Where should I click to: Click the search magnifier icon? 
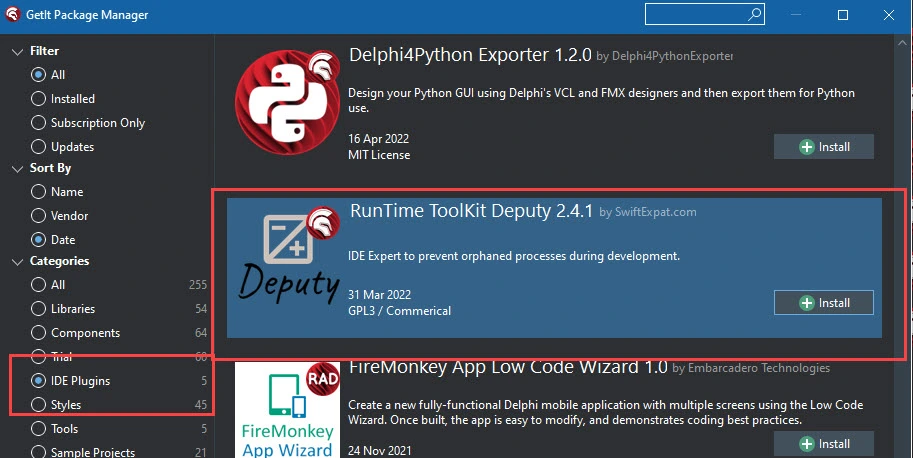pos(755,15)
